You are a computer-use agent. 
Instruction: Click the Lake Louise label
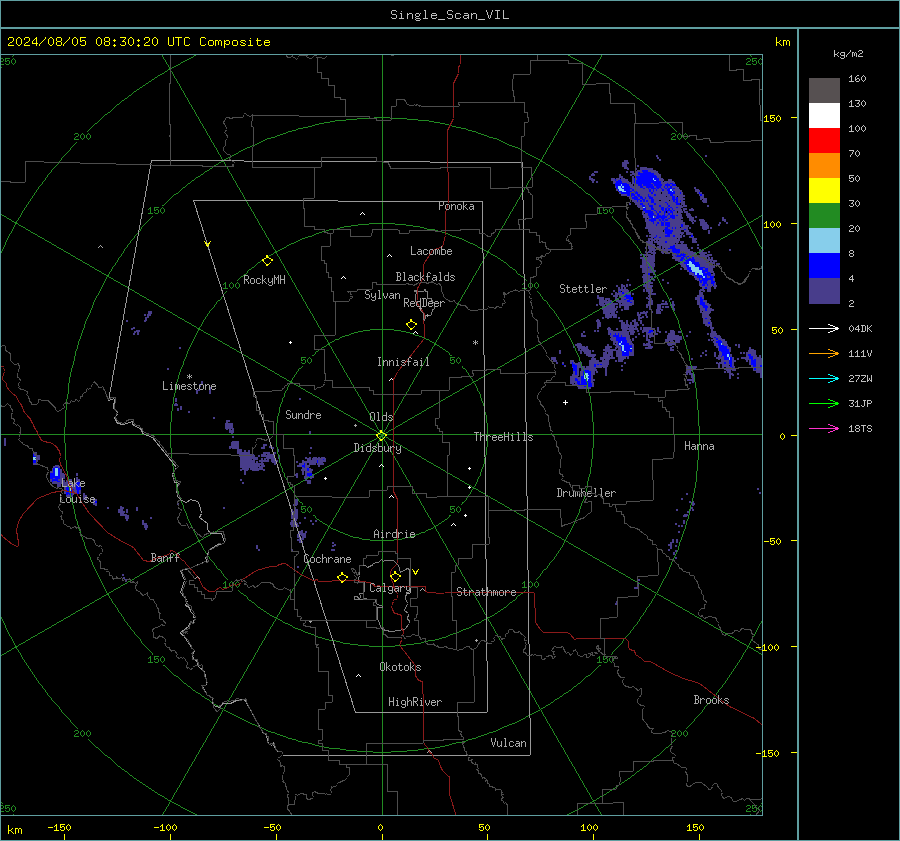point(77,491)
